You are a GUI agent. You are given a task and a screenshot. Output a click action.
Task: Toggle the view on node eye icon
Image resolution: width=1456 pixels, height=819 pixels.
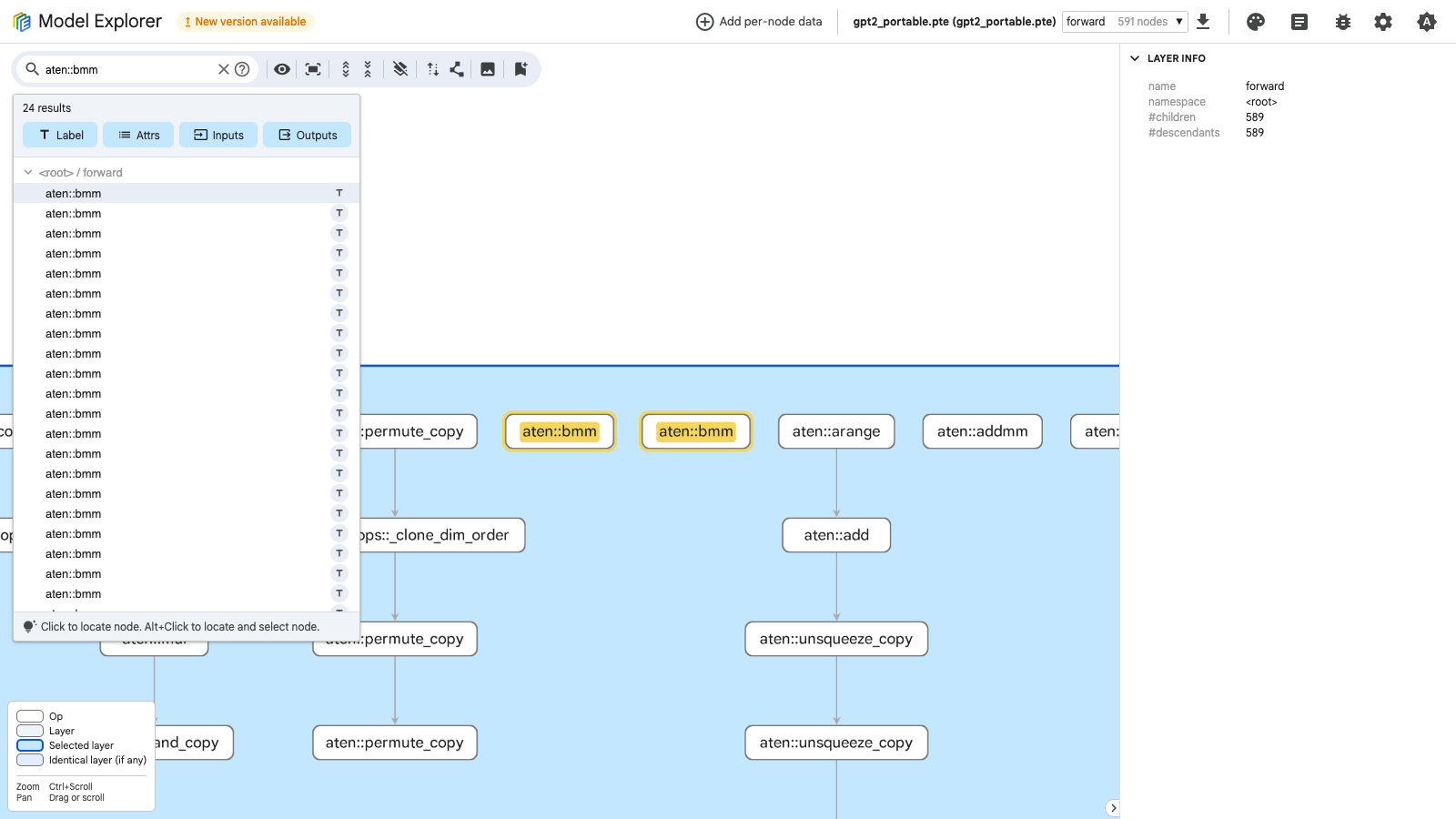point(282,69)
